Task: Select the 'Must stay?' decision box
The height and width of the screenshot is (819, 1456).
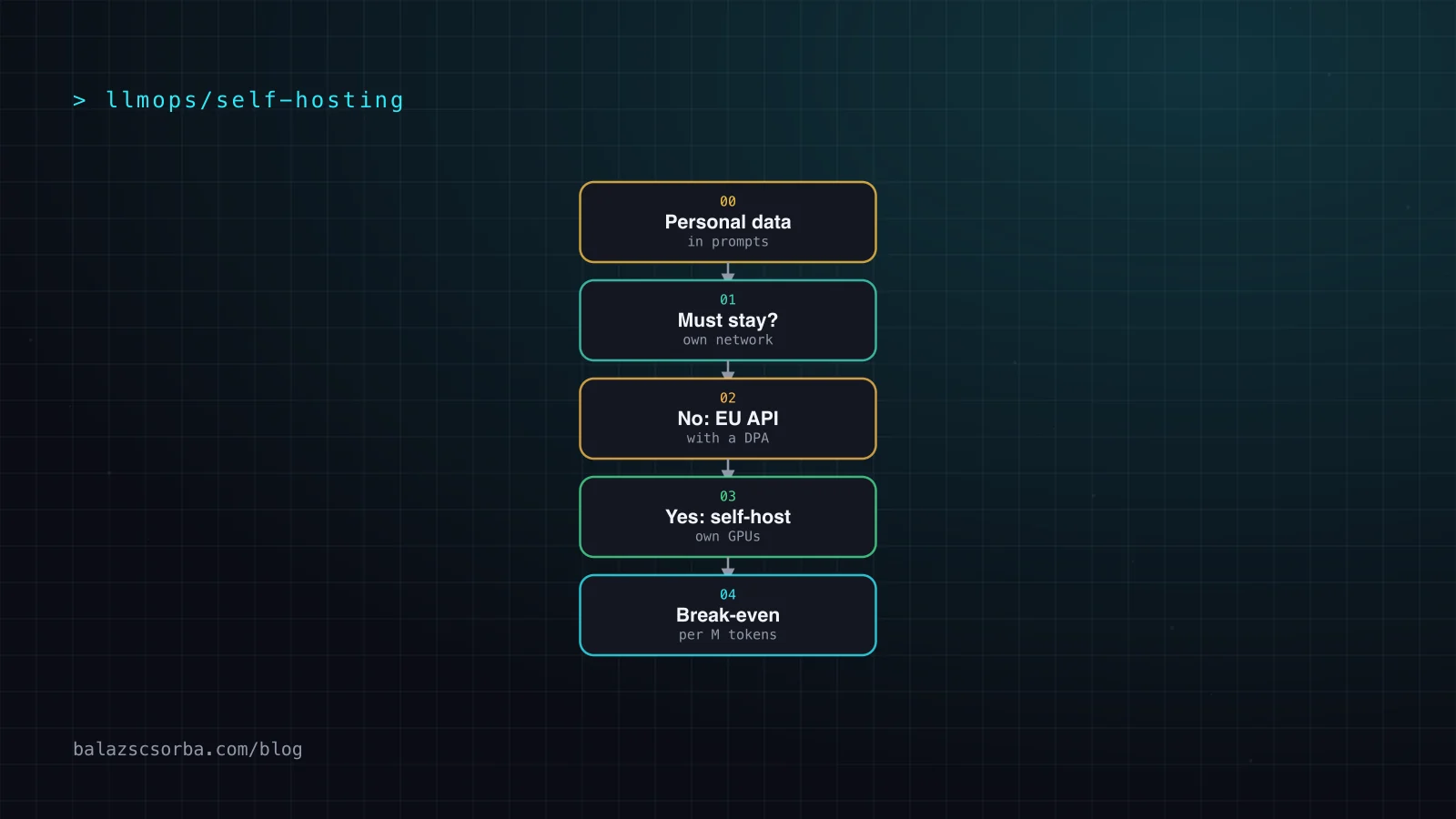Action: pos(728,320)
